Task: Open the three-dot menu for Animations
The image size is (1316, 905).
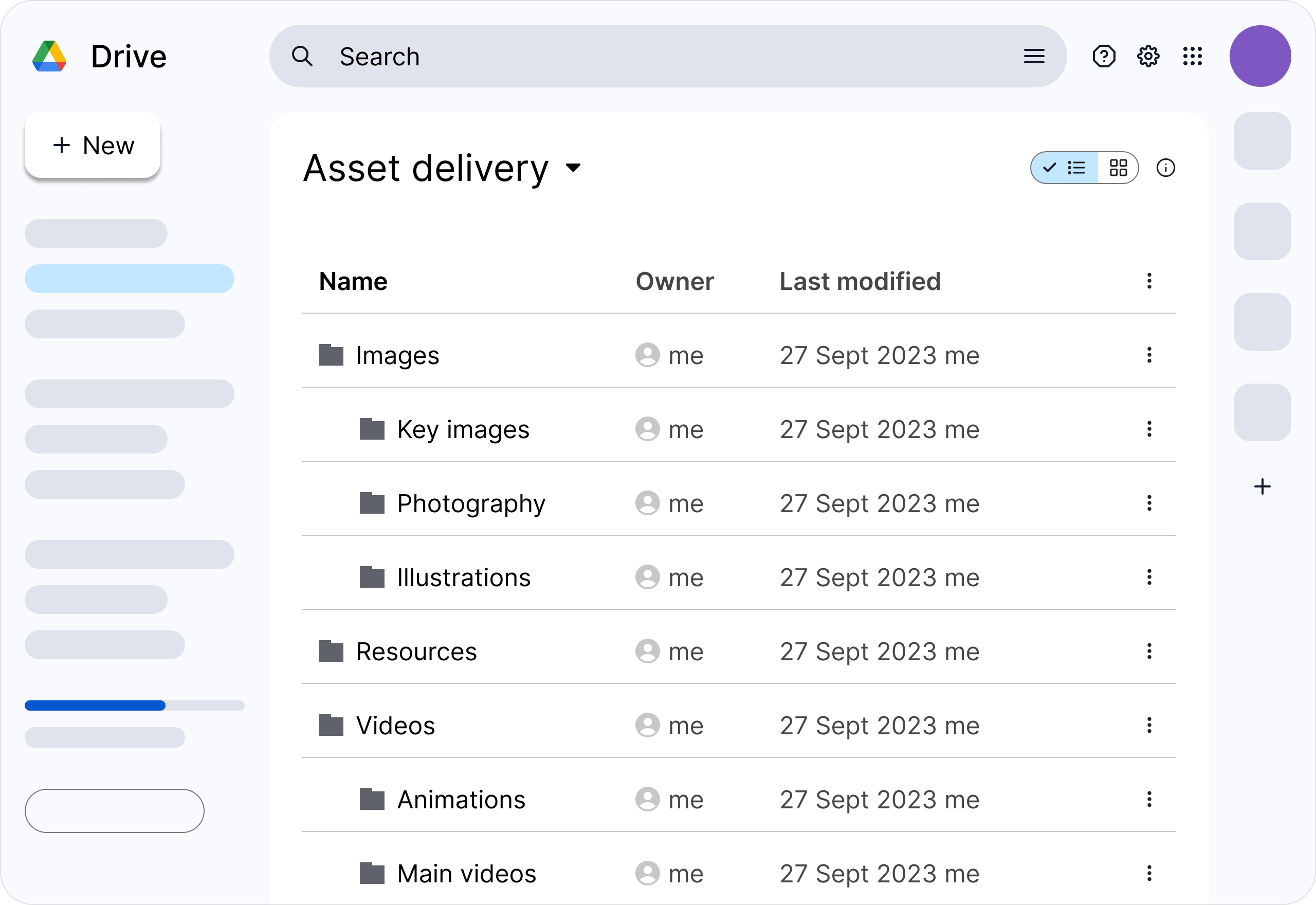Action: pos(1149,799)
